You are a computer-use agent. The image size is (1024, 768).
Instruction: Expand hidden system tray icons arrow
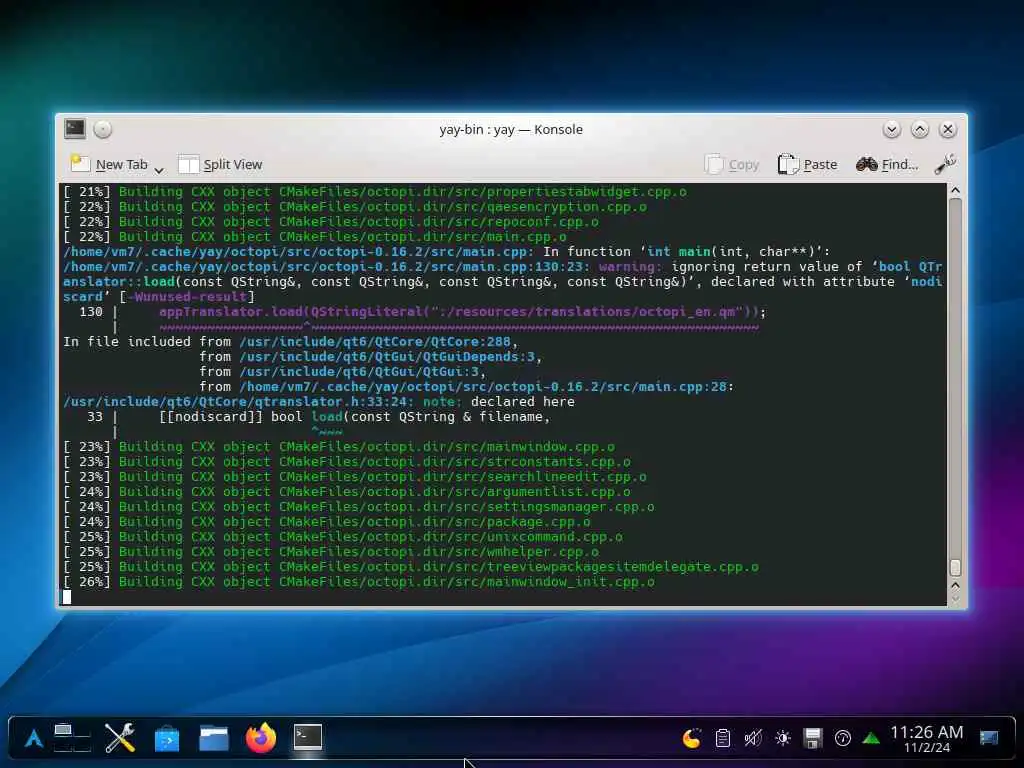[x=871, y=739]
